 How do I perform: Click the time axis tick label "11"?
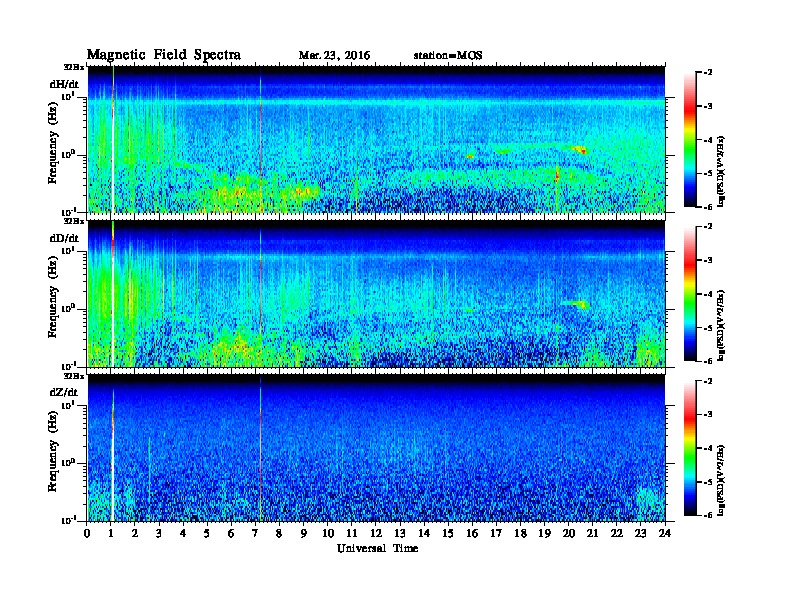tap(352, 533)
